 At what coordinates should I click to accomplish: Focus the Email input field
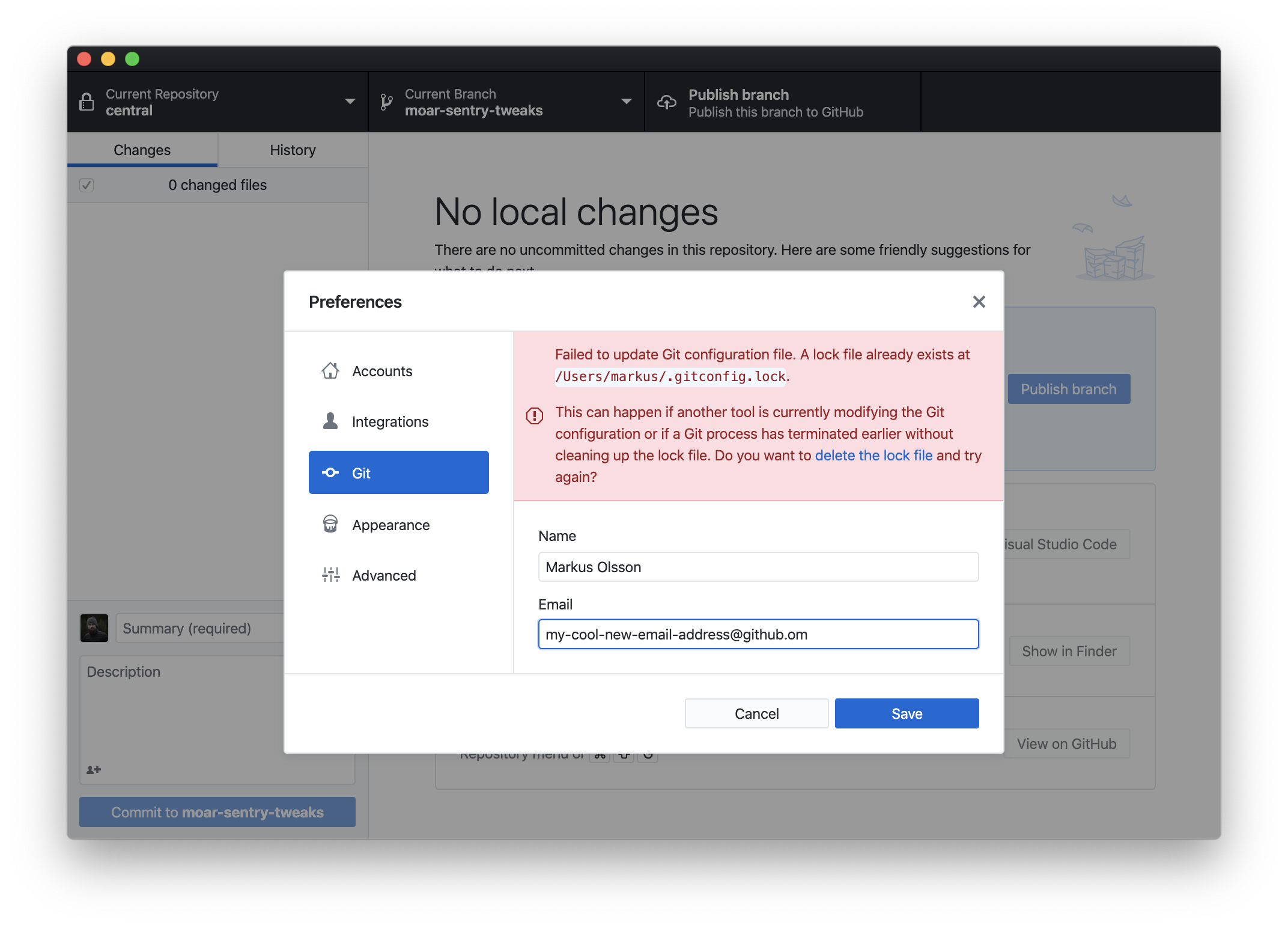(x=759, y=634)
